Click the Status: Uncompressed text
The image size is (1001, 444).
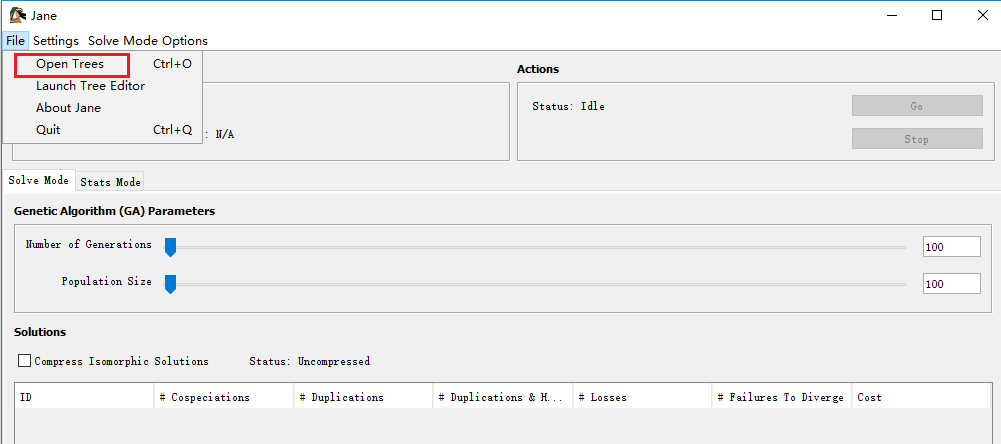310,361
